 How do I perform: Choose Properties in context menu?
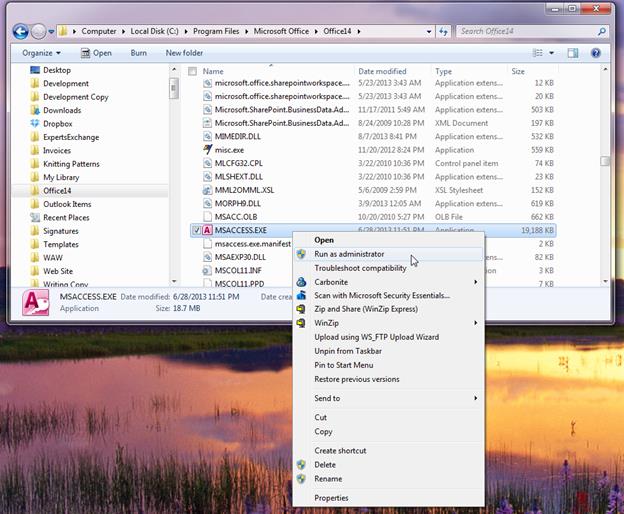[388, 498]
